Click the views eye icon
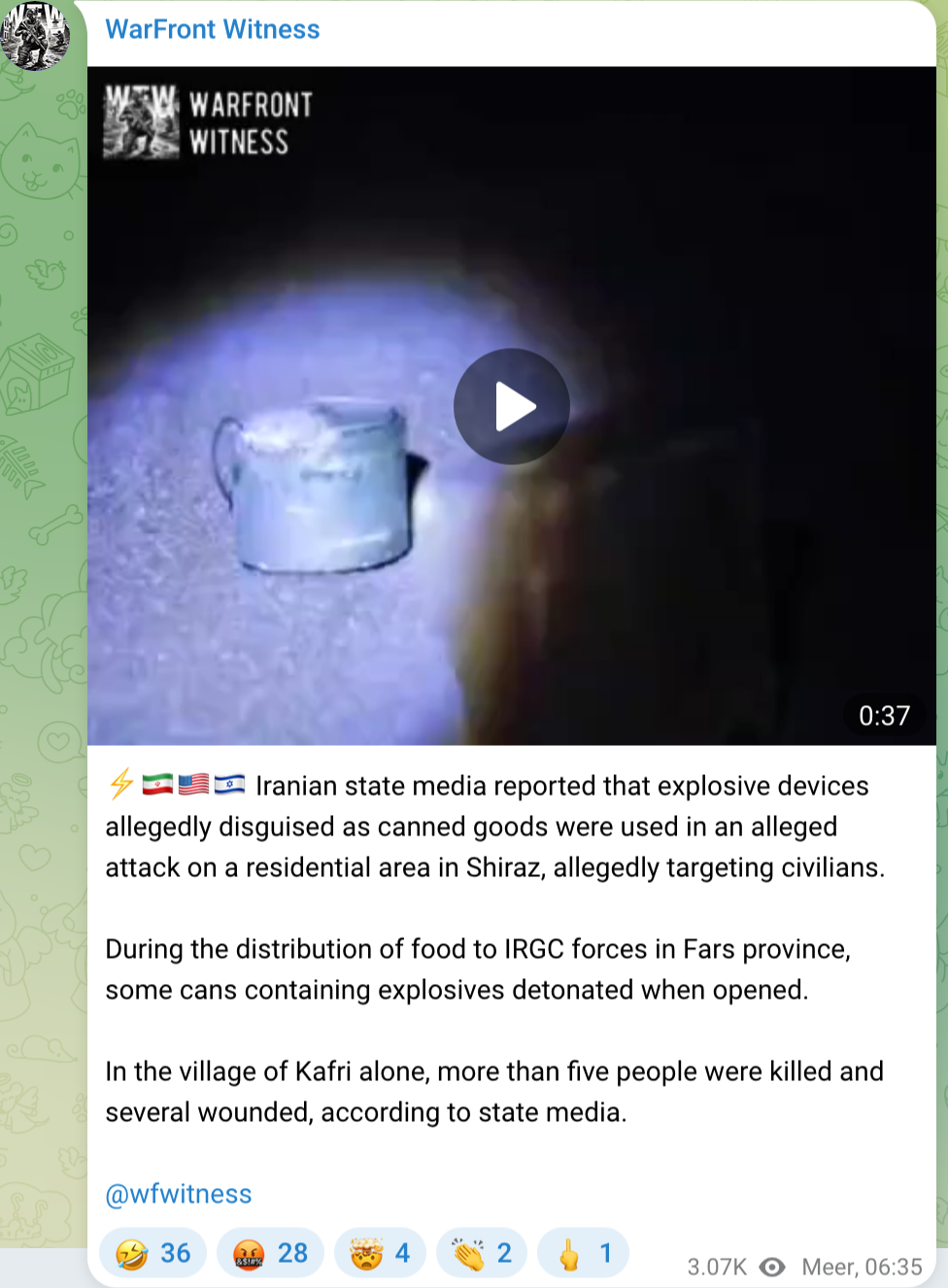This screenshot has height=1288, width=948. point(772,1267)
